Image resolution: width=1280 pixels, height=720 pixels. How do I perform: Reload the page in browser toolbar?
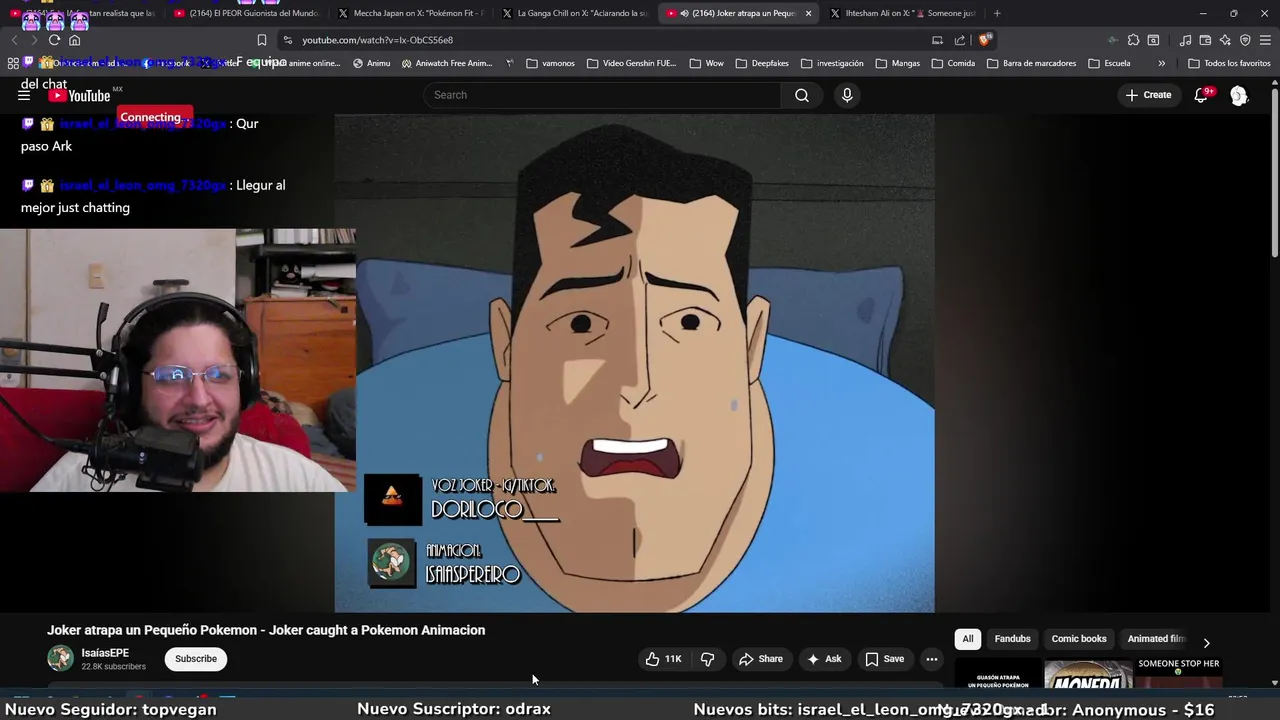pos(54,40)
